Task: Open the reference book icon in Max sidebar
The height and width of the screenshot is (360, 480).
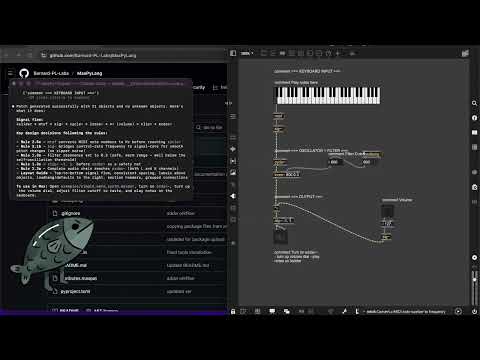Action: pyautogui.click(x=474, y=132)
